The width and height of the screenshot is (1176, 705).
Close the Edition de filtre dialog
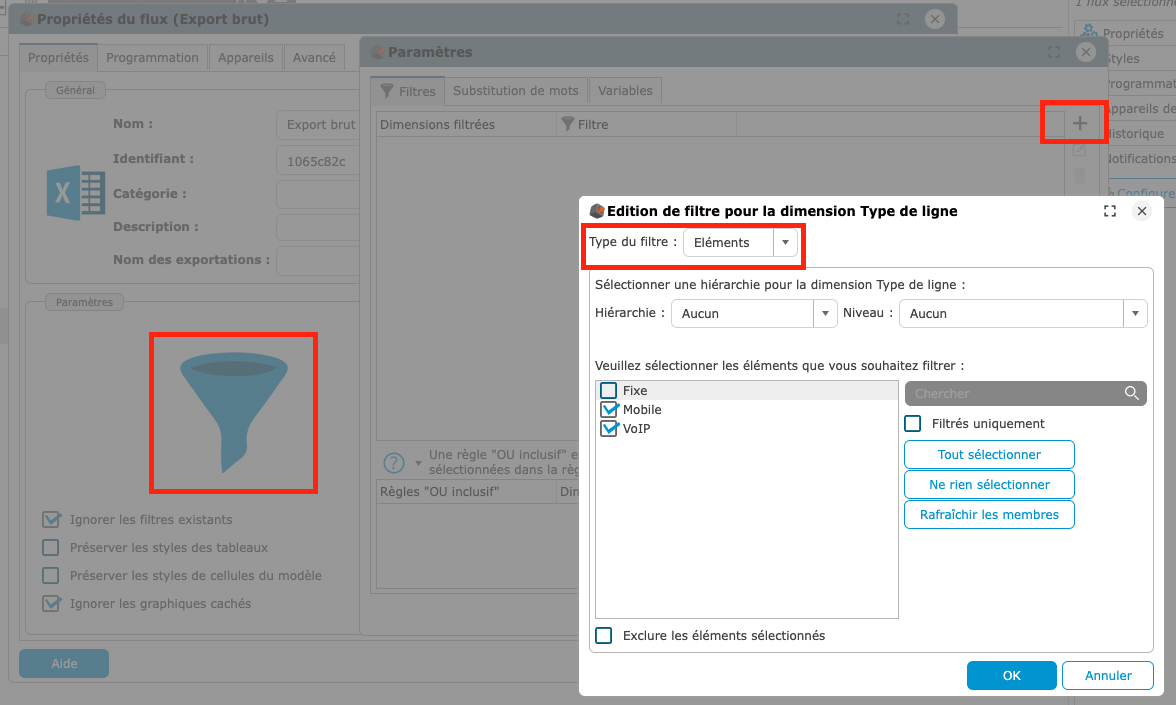click(x=1141, y=211)
